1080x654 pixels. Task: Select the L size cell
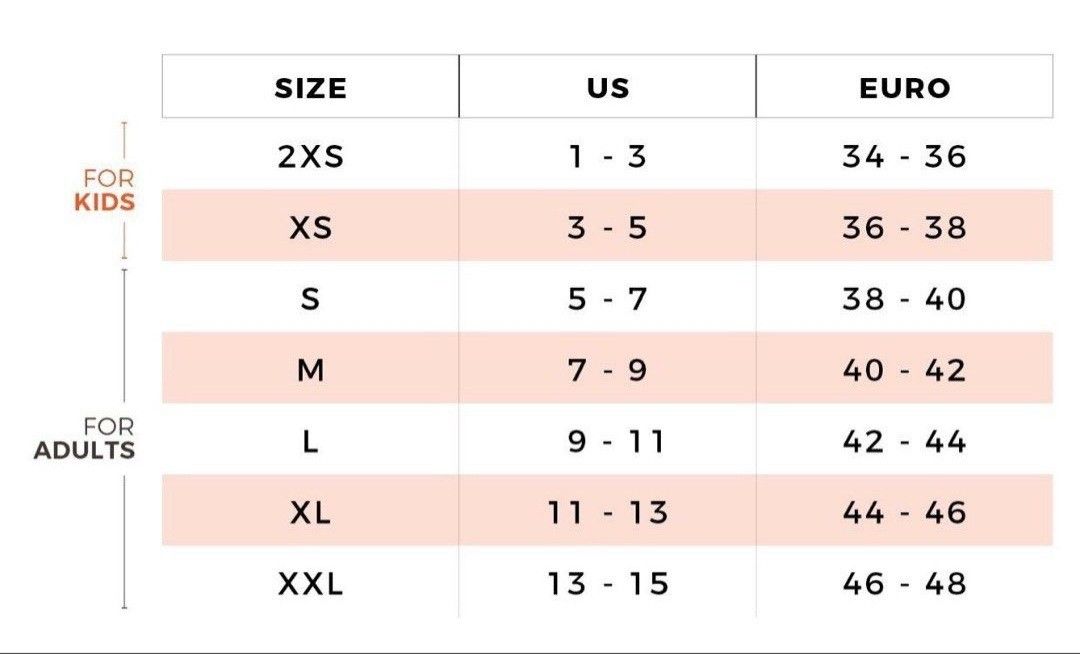click(x=311, y=441)
